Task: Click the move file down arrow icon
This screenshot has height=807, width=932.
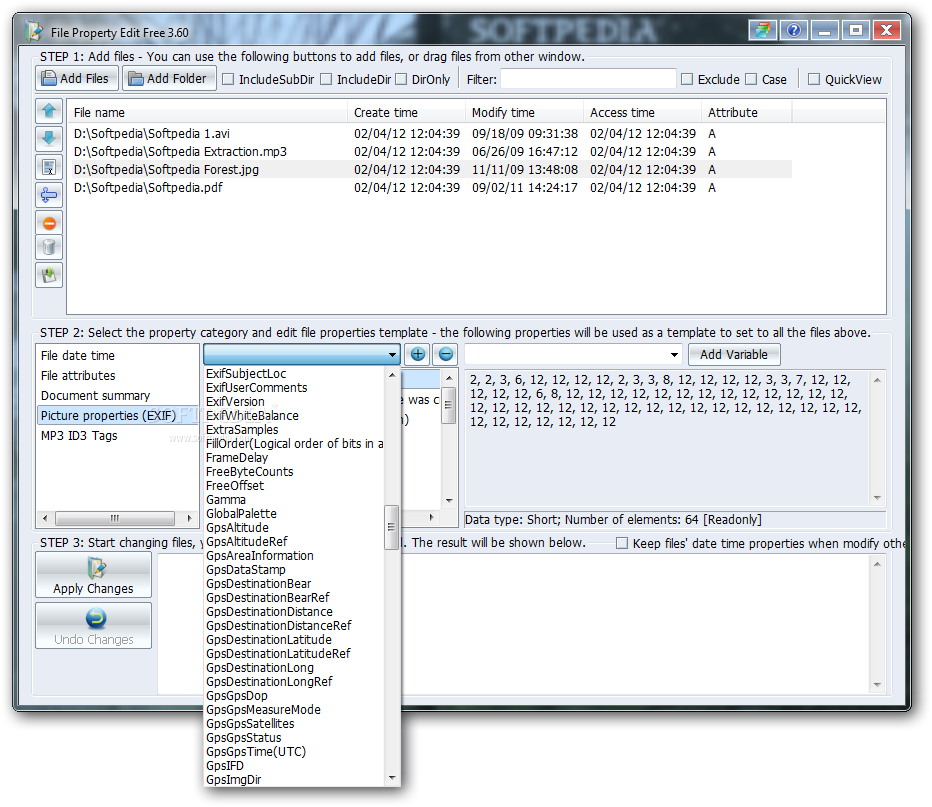Action: pos(49,138)
